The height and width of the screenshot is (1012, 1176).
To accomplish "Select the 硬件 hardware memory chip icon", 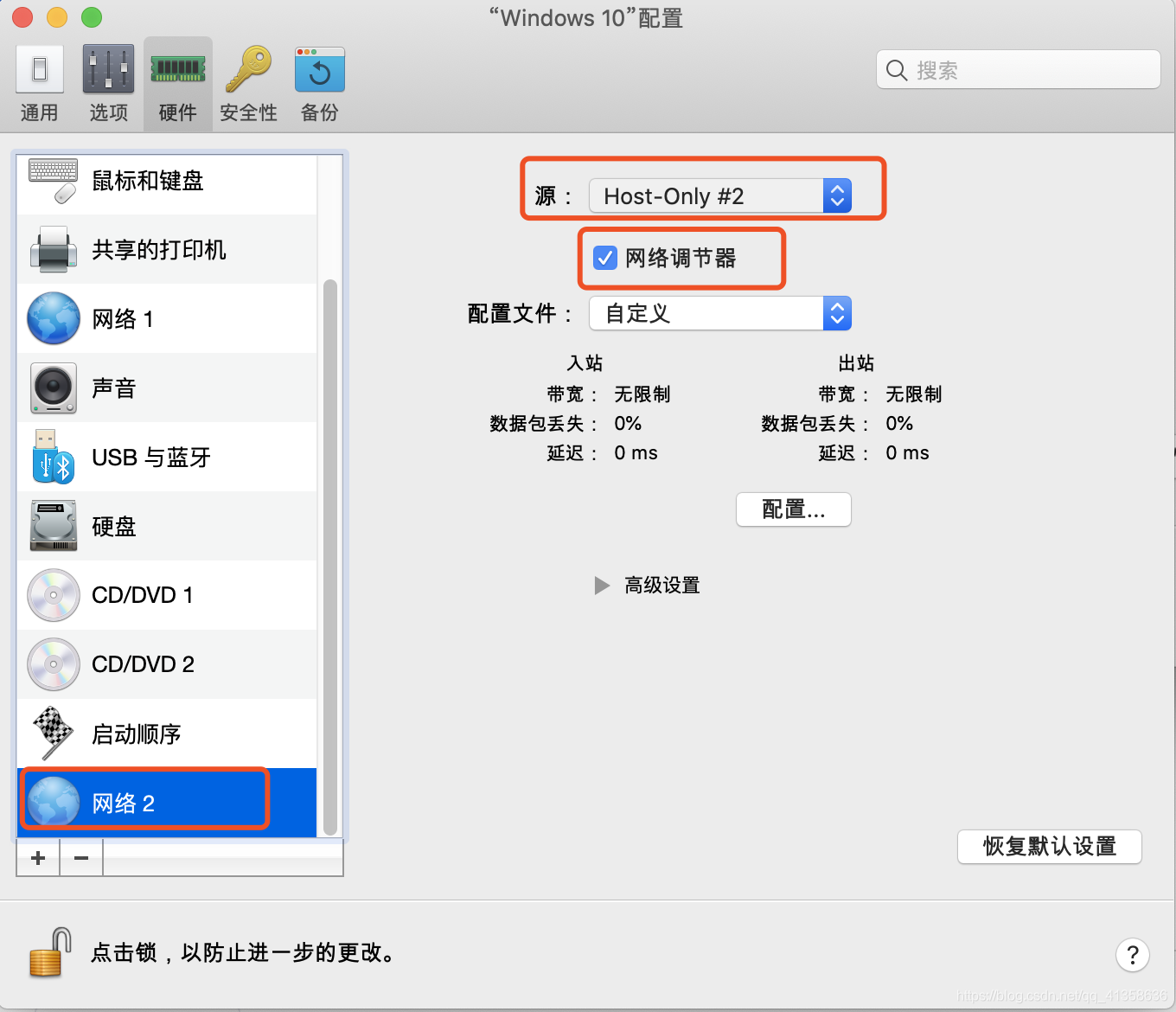I will [178, 69].
